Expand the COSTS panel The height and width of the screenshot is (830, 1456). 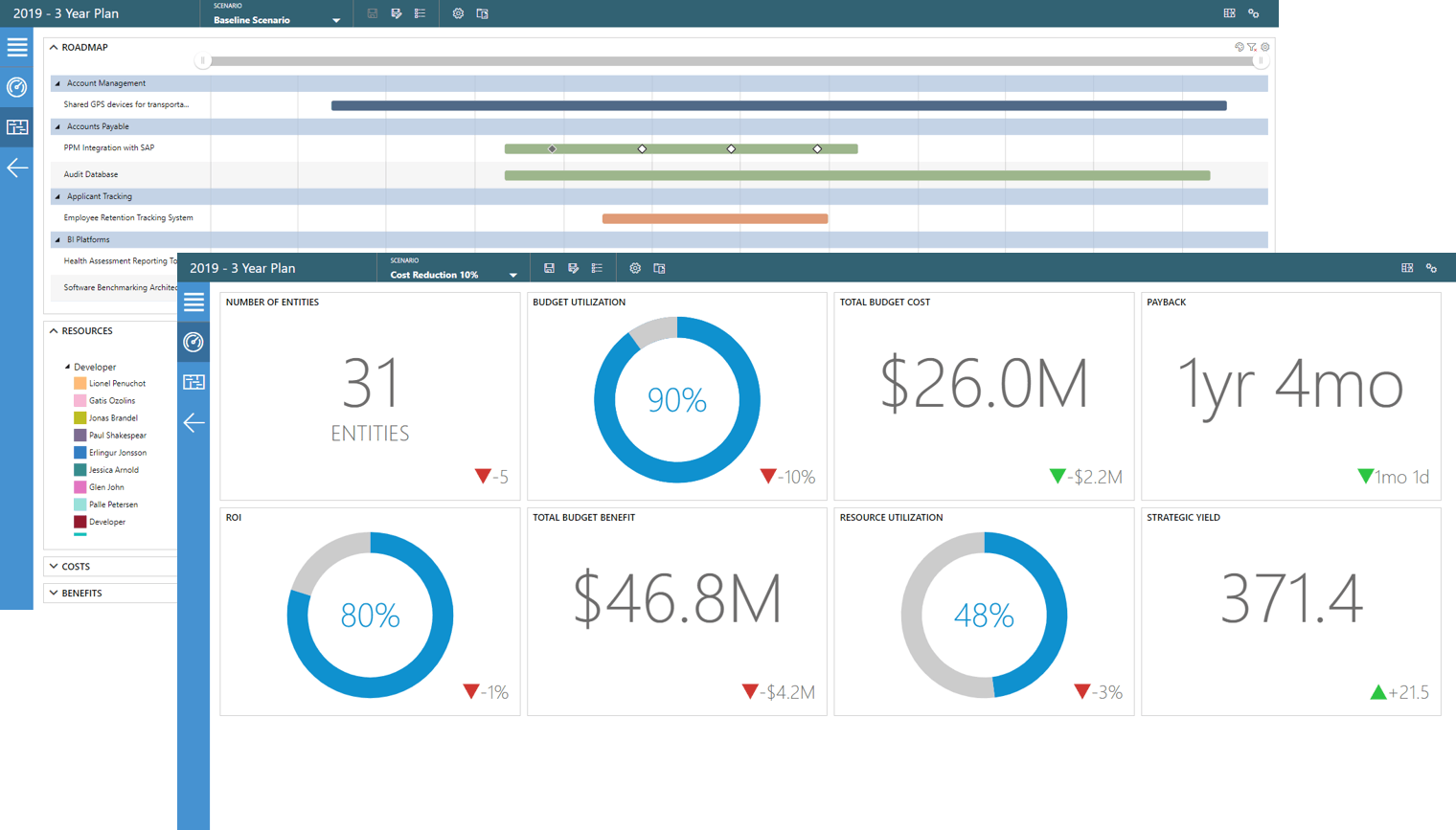coord(54,567)
